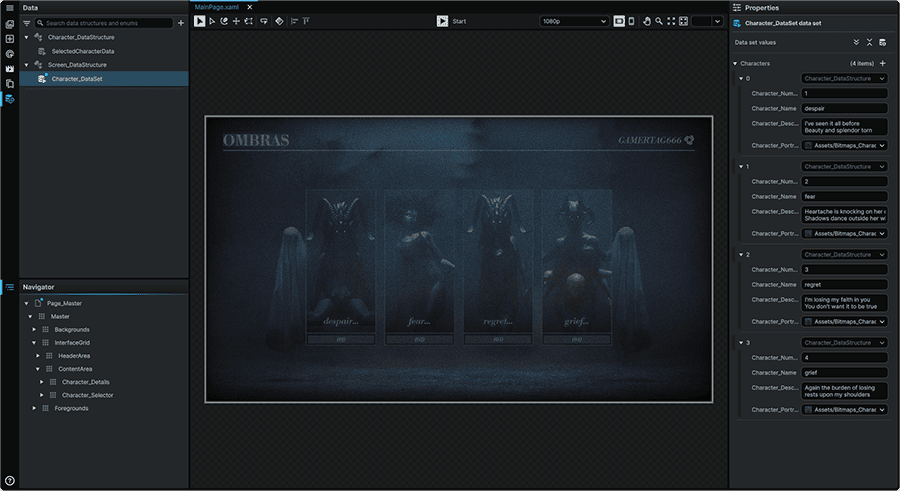Collapse all data set values
Viewport: 900px width, 491px height.
tap(869, 42)
